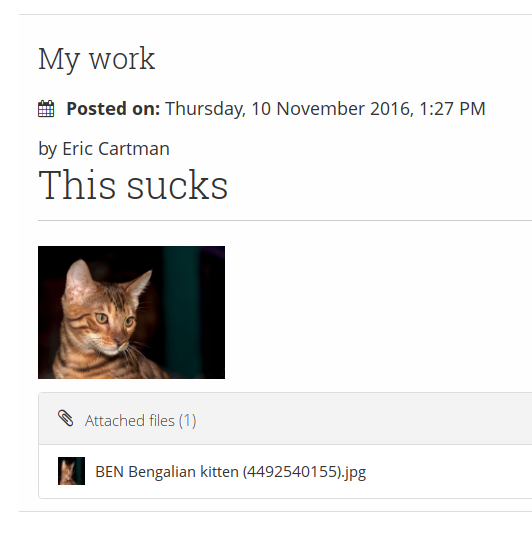Click the My work page heading
Image resolution: width=532 pixels, height=538 pixels.
coord(96,59)
